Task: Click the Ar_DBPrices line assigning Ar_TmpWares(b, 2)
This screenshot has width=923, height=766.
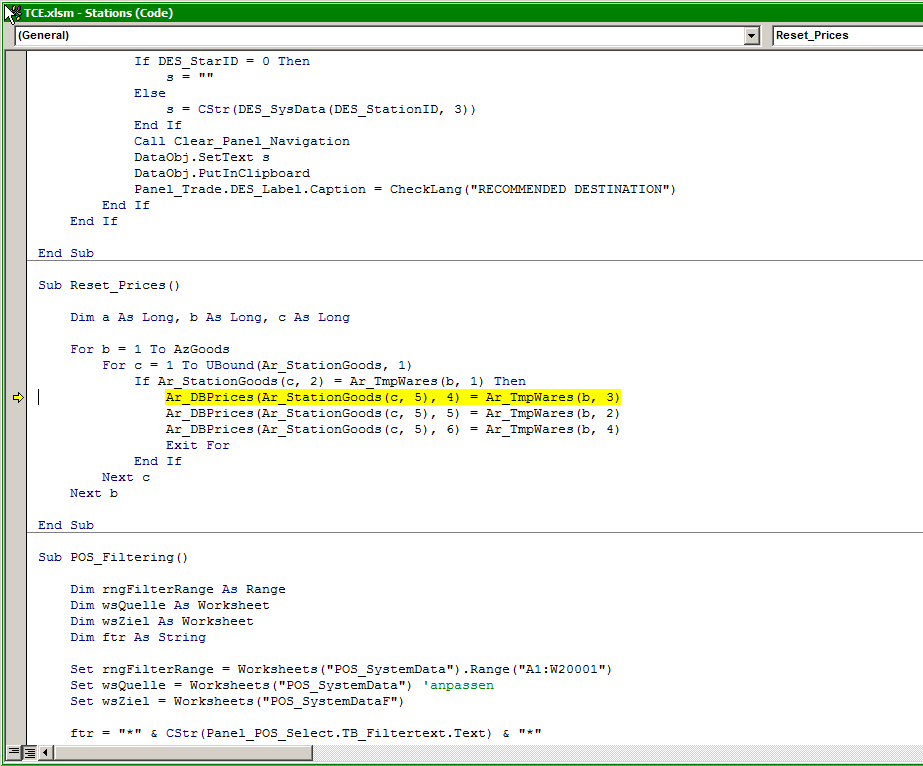Action: pos(393,413)
